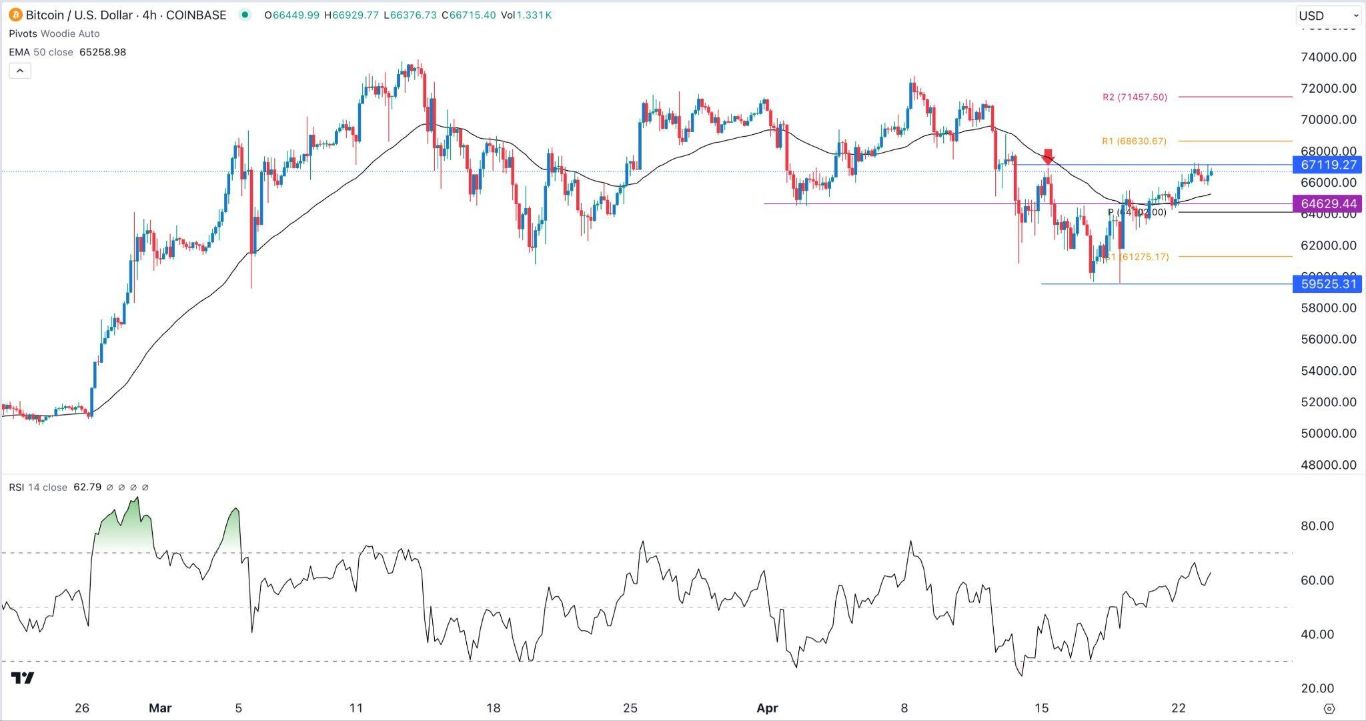Click the purple 64629.44 price label
1366x721 pixels.
(x=1327, y=203)
